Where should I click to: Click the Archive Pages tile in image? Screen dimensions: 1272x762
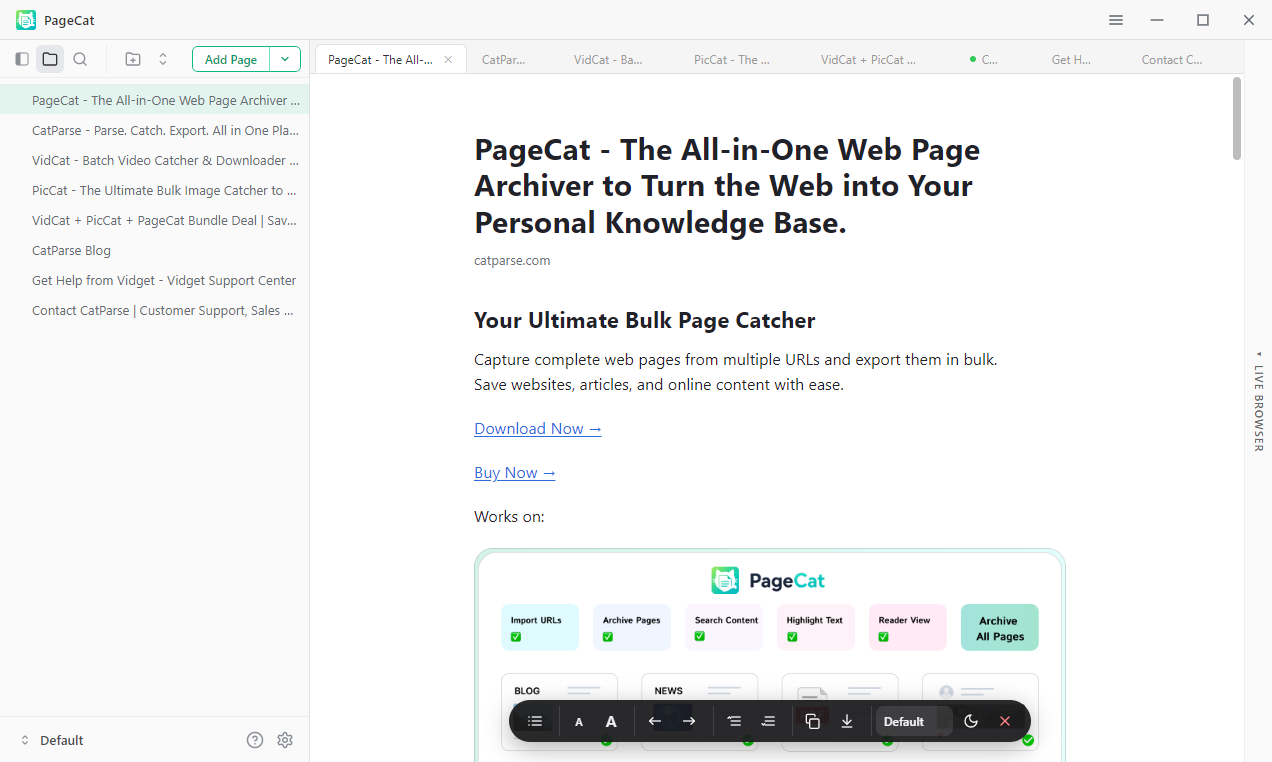pyautogui.click(x=632, y=627)
